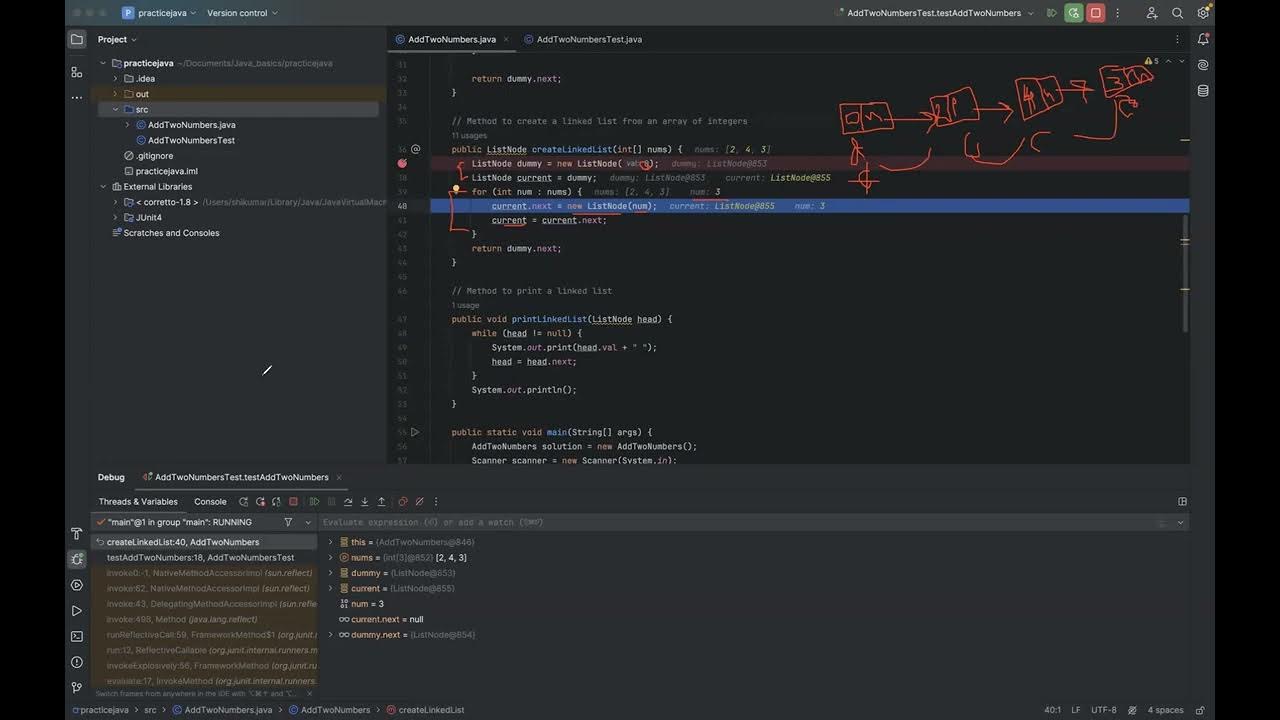Click Step Out in debug toolbar
This screenshot has height=720, width=1280.
382,502
